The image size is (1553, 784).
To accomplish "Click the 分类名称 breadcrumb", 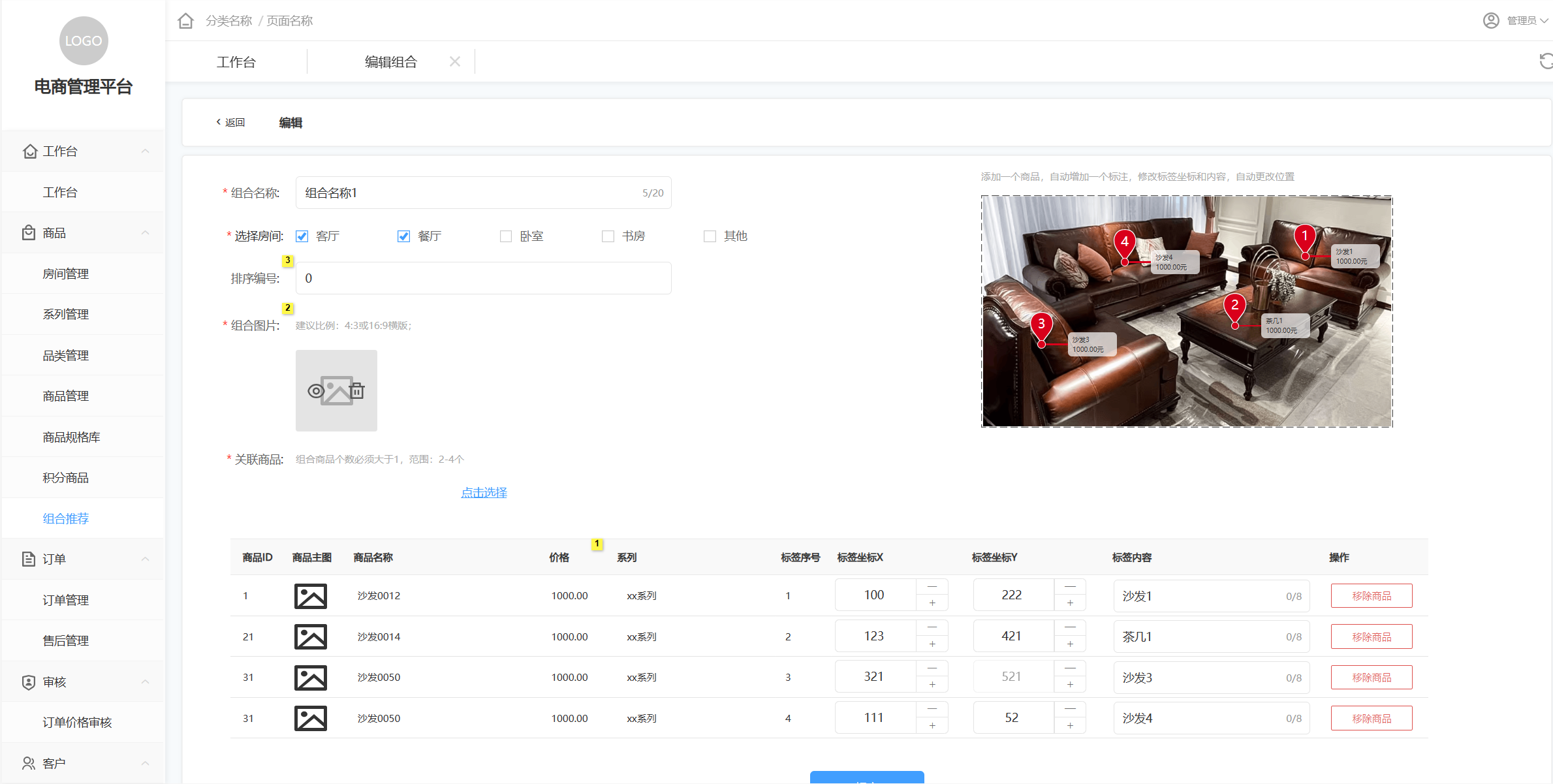I will pyautogui.click(x=228, y=21).
